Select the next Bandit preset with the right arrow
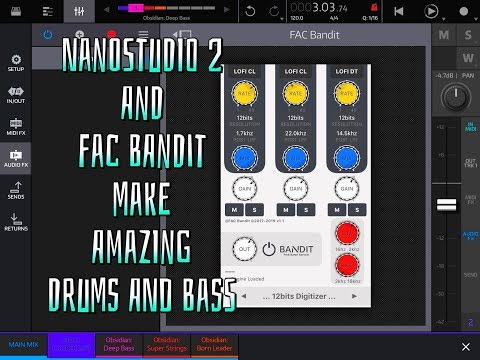 (354, 296)
